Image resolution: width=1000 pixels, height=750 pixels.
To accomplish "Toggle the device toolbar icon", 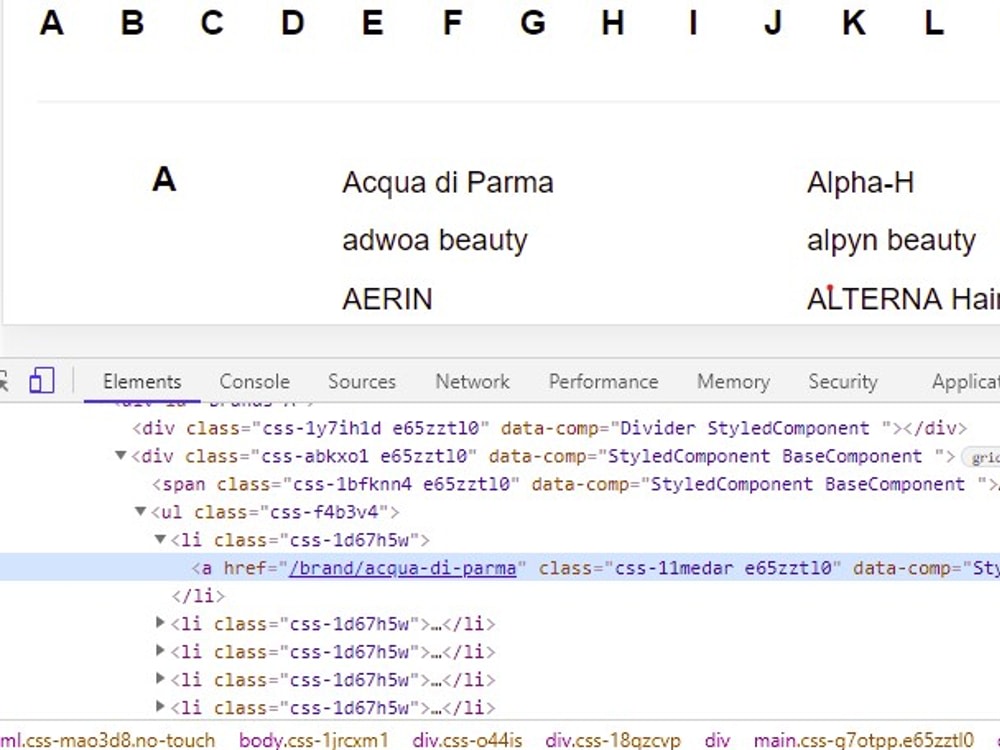I will pos(42,381).
